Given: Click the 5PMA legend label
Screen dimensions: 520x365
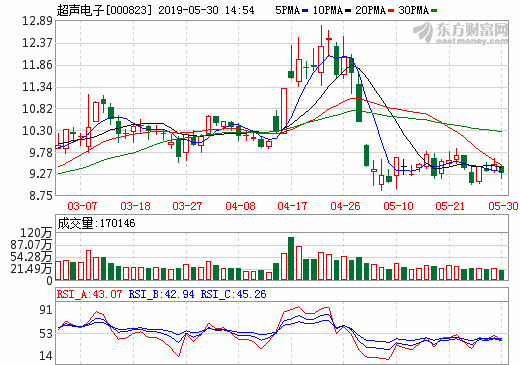Looking at the screenshot, I should tap(288, 11).
